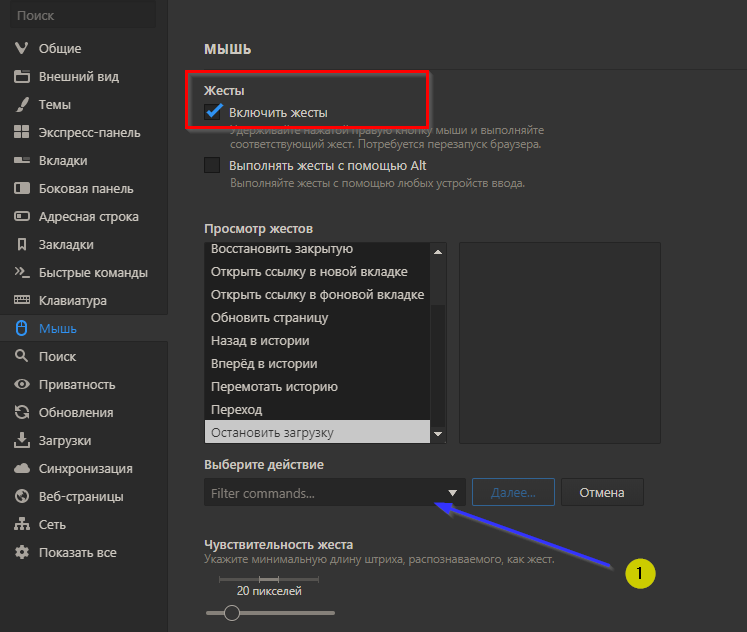Click the Внешний вид window icon

21,76
